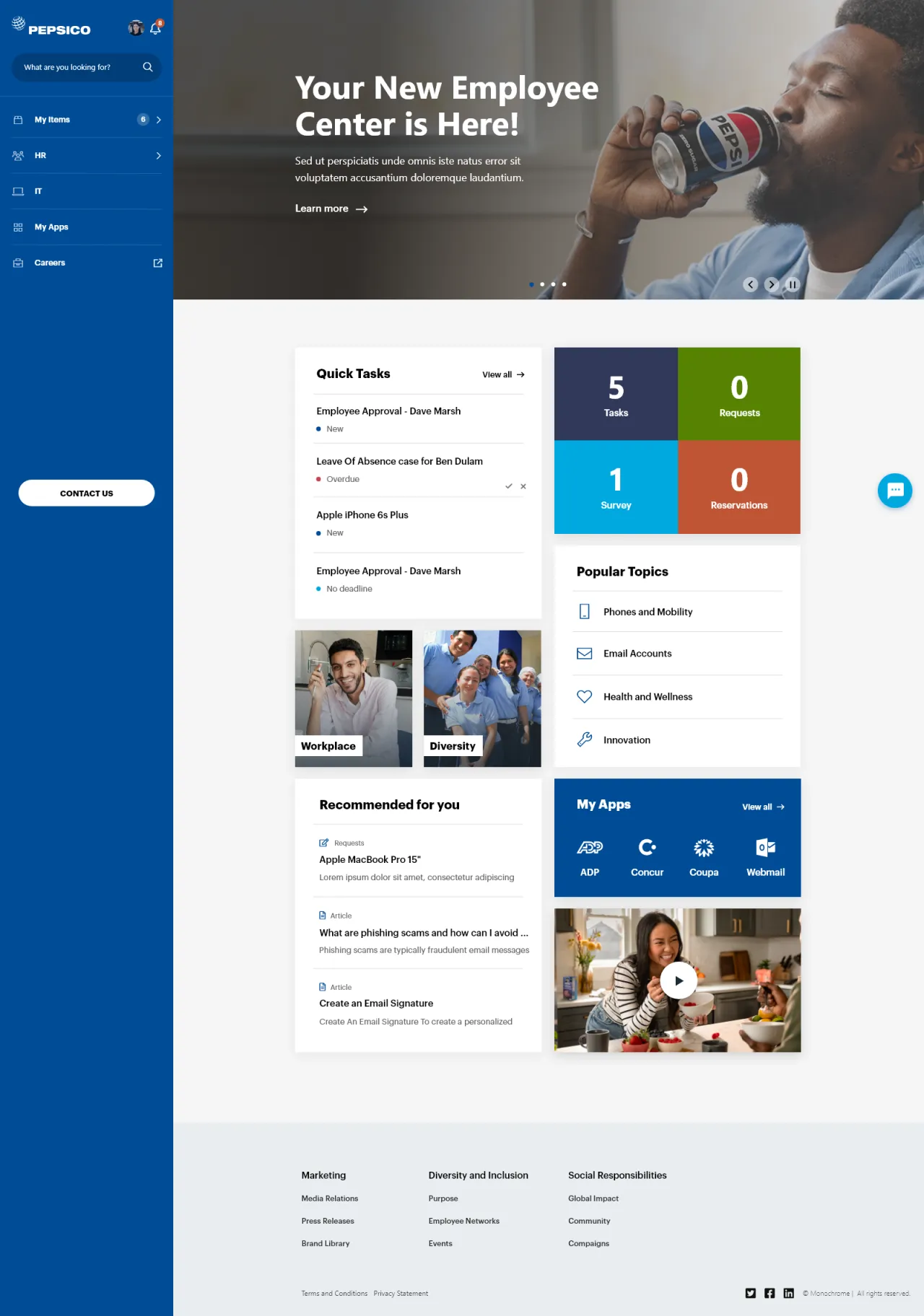Screen dimensions: 924x1316
Task: Open Apple iPhone 6s Plus task
Action: click(x=362, y=515)
